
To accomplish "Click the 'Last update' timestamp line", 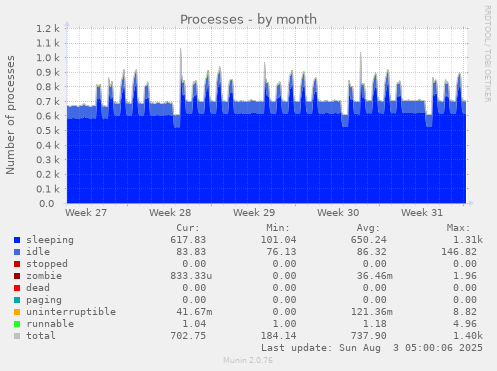I will point(372,348).
